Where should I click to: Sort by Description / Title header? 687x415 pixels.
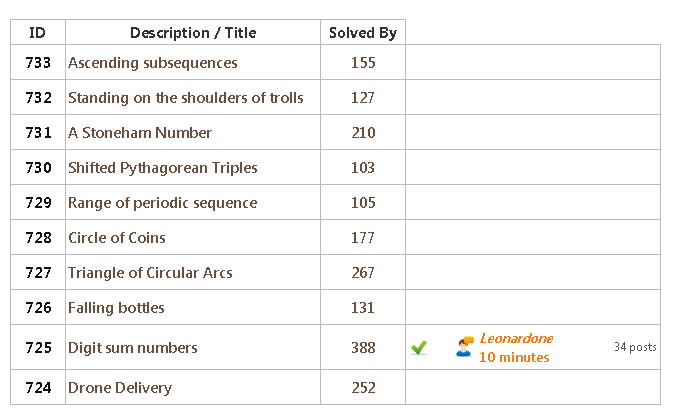point(193,33)
